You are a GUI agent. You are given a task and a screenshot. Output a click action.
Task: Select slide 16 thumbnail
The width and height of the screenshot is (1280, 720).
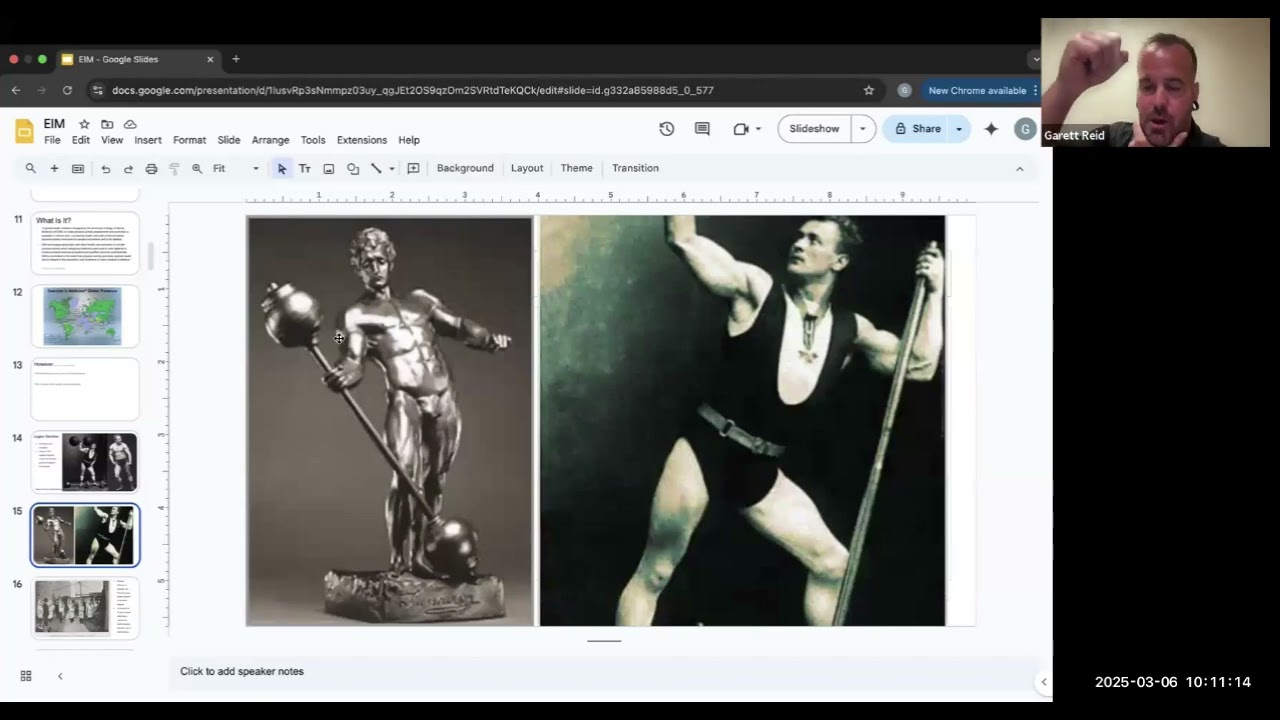pos(85,608)
